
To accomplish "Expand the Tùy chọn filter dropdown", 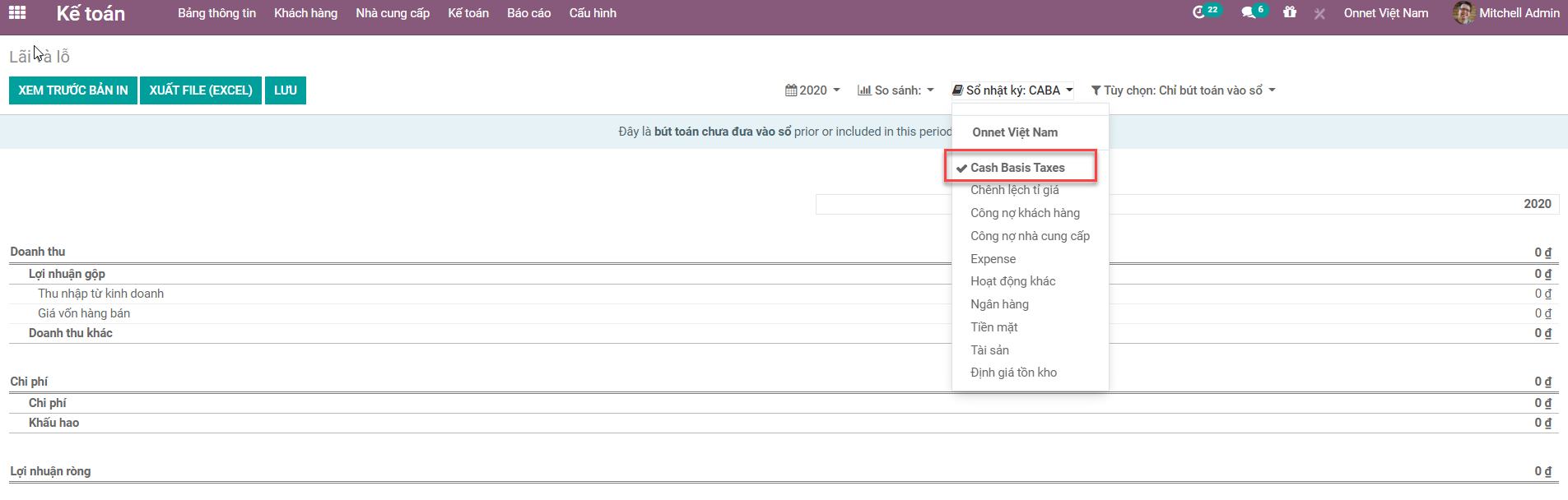I will pos(1183,90).
